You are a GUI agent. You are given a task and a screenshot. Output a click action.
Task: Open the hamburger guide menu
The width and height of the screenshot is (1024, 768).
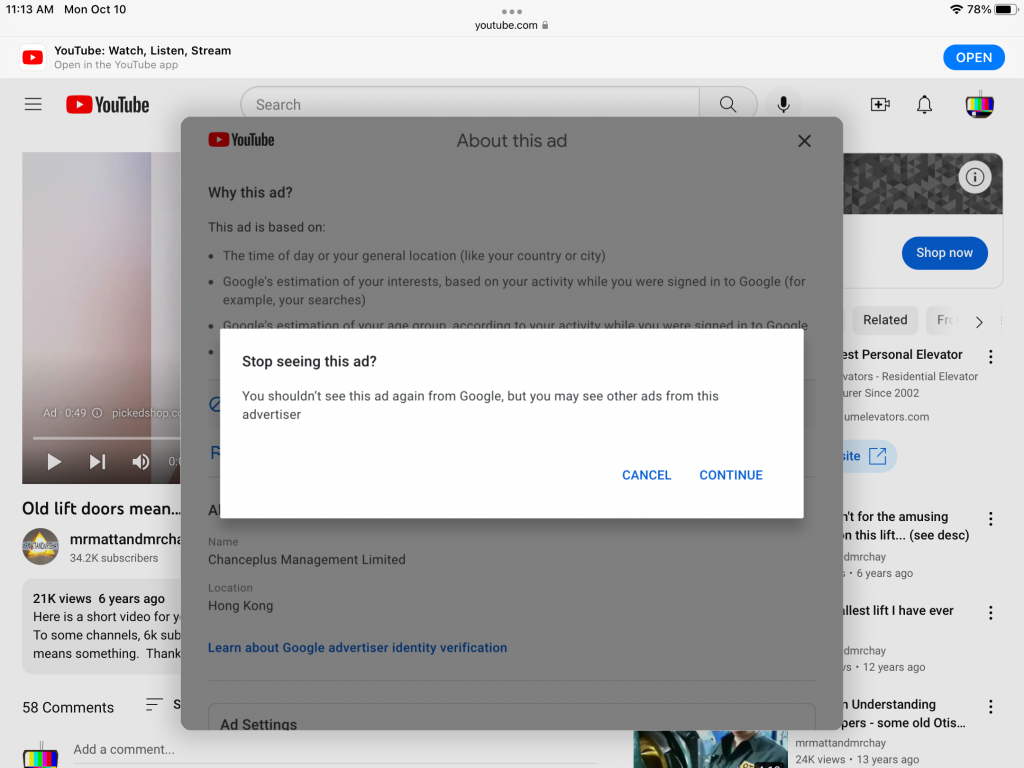[x=33, y=105]
